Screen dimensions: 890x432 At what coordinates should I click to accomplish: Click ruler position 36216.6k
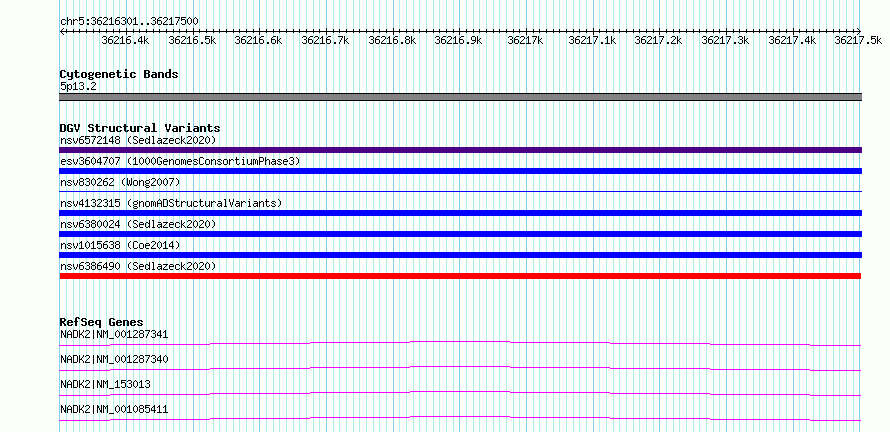tap(259, 40)
